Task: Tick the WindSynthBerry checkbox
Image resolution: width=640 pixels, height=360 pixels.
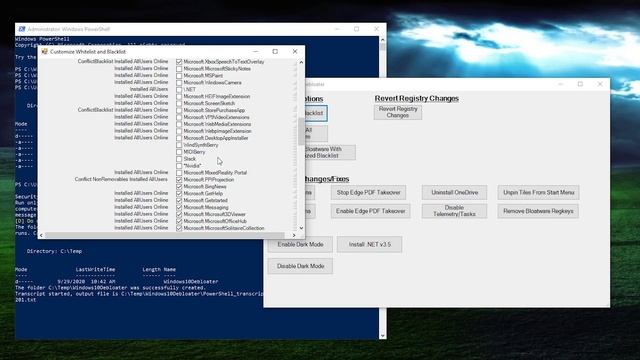Action: tap(179, 145)
